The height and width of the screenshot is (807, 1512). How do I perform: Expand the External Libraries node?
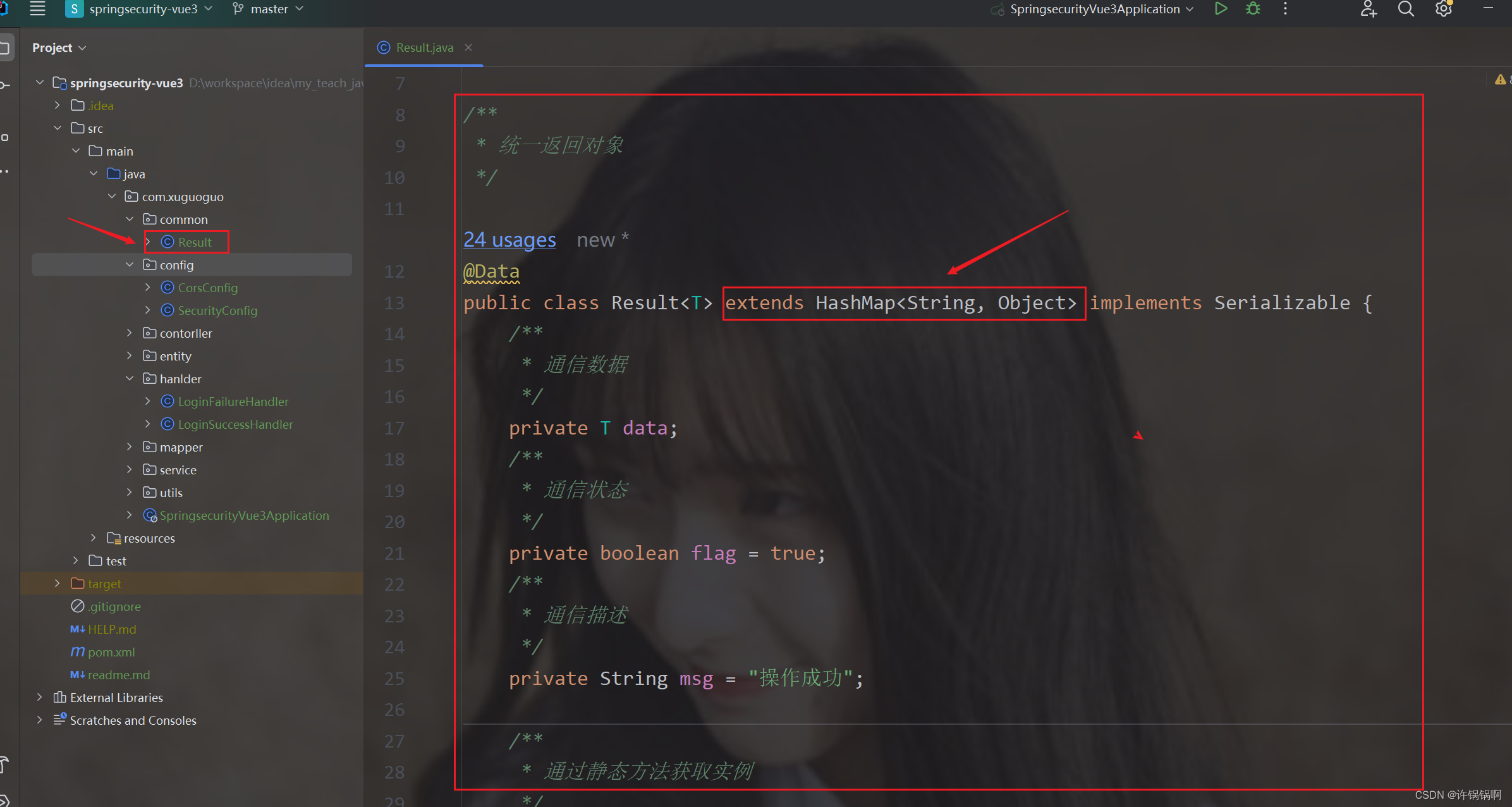(40, 697)
